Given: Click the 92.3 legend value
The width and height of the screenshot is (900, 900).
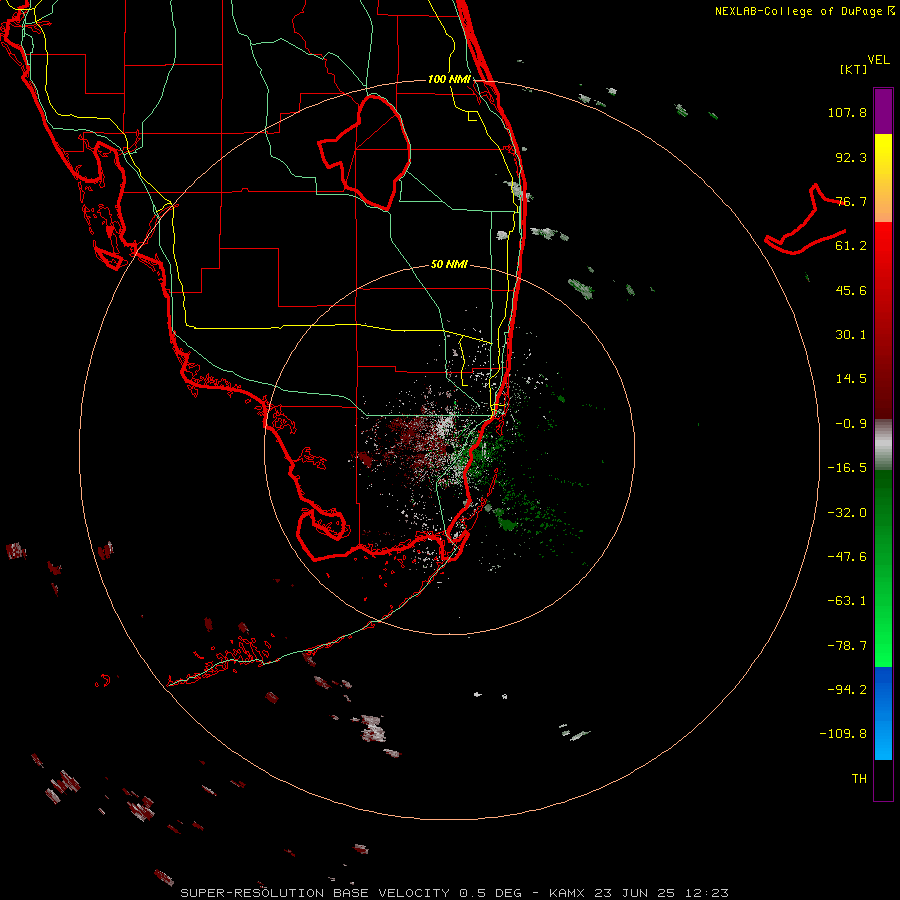Looking at the screenshot, I should pyautogui.click(x=851, y=157).
